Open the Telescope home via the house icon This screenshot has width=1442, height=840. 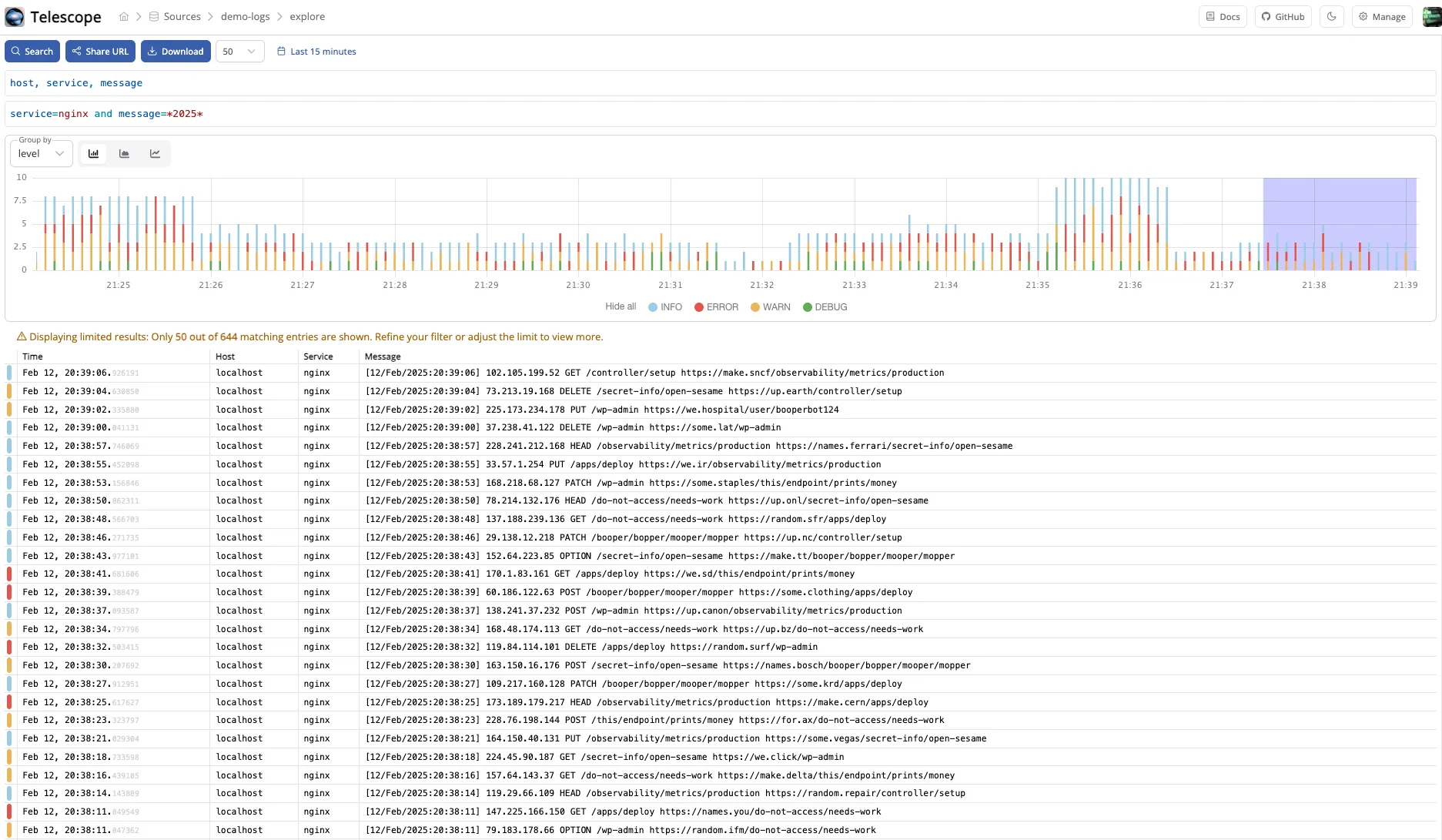coord(123,15)
